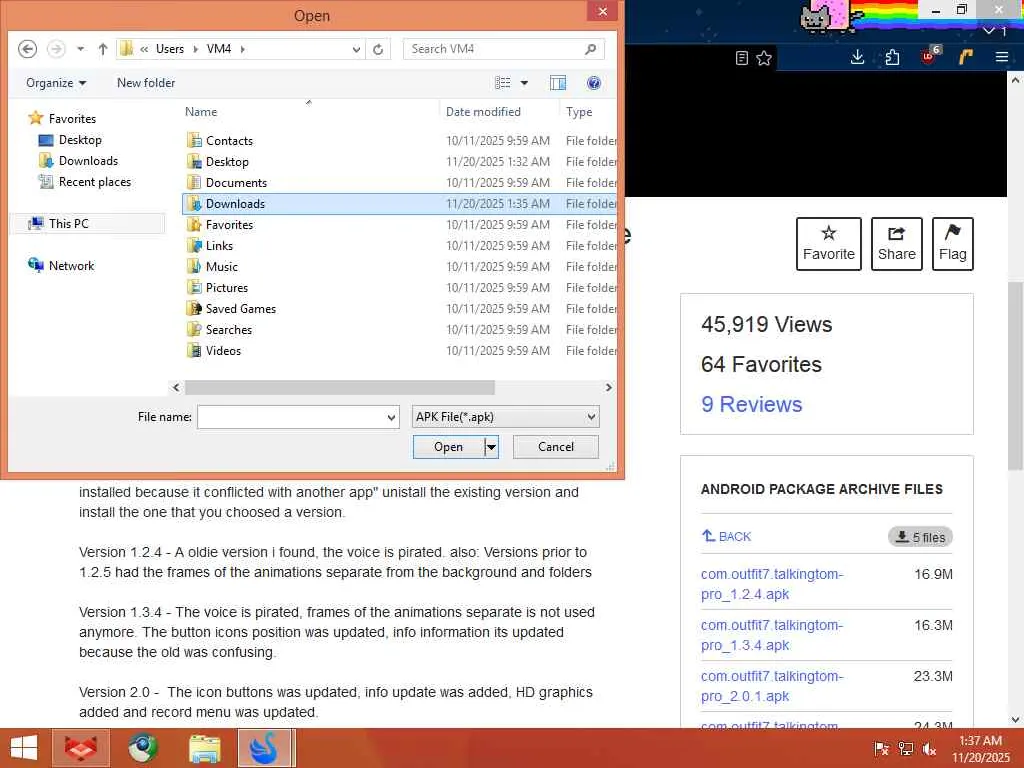Open the browser hamburger menu
This screenshot has height=768, width=1024.
coord(1002,57)
